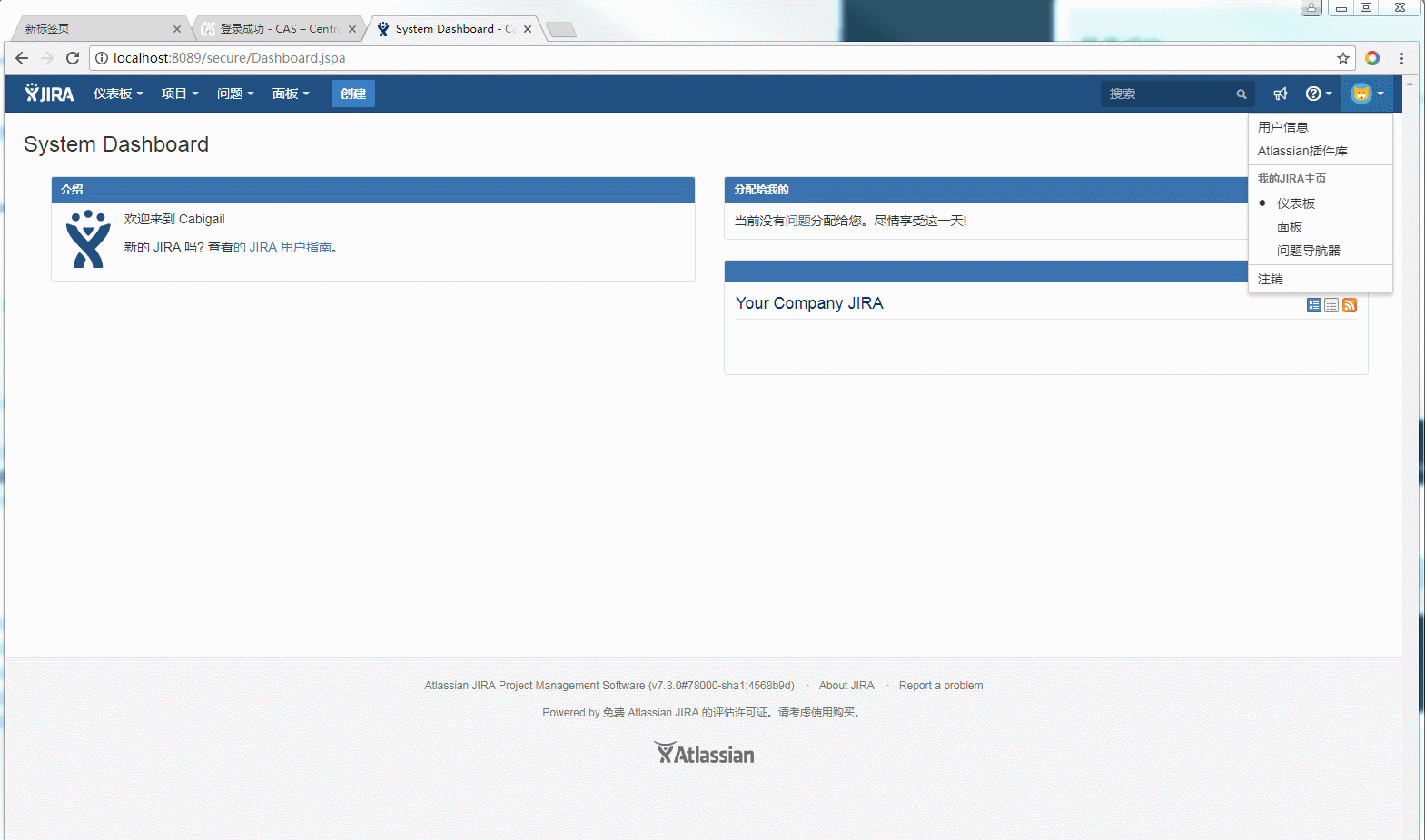Expand the 问题 dropdown menu
Image resolution: width=1425 pixels, height=840 pixels.
[x=234, y=94]
